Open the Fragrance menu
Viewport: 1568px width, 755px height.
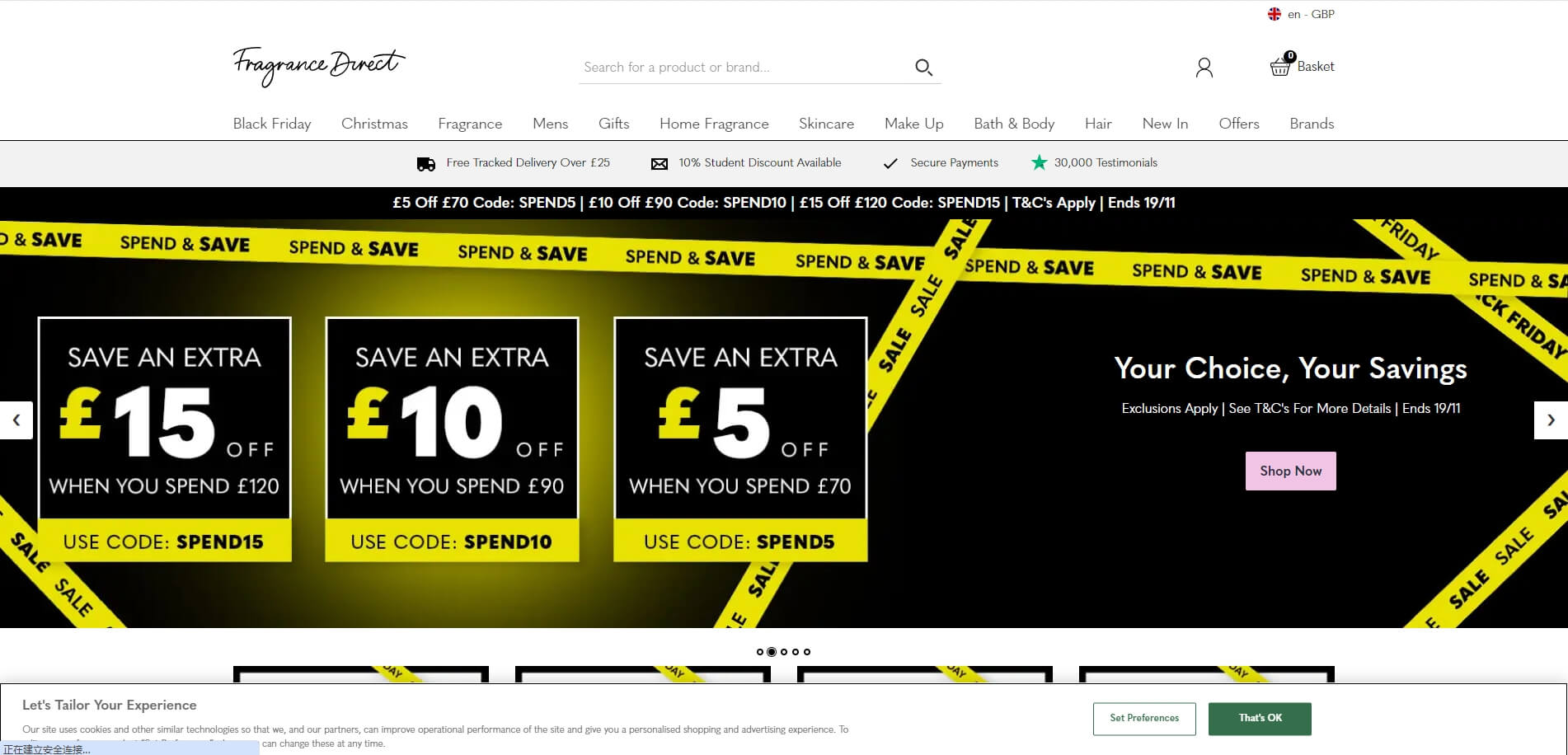[470, 124]
